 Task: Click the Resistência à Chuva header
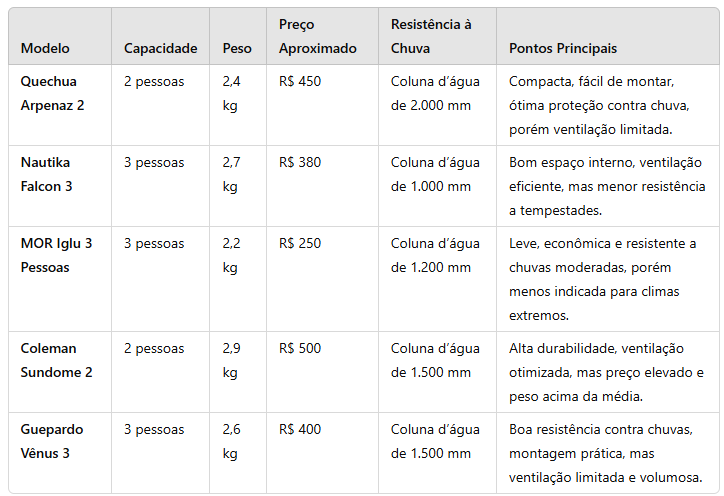point(430,37)
